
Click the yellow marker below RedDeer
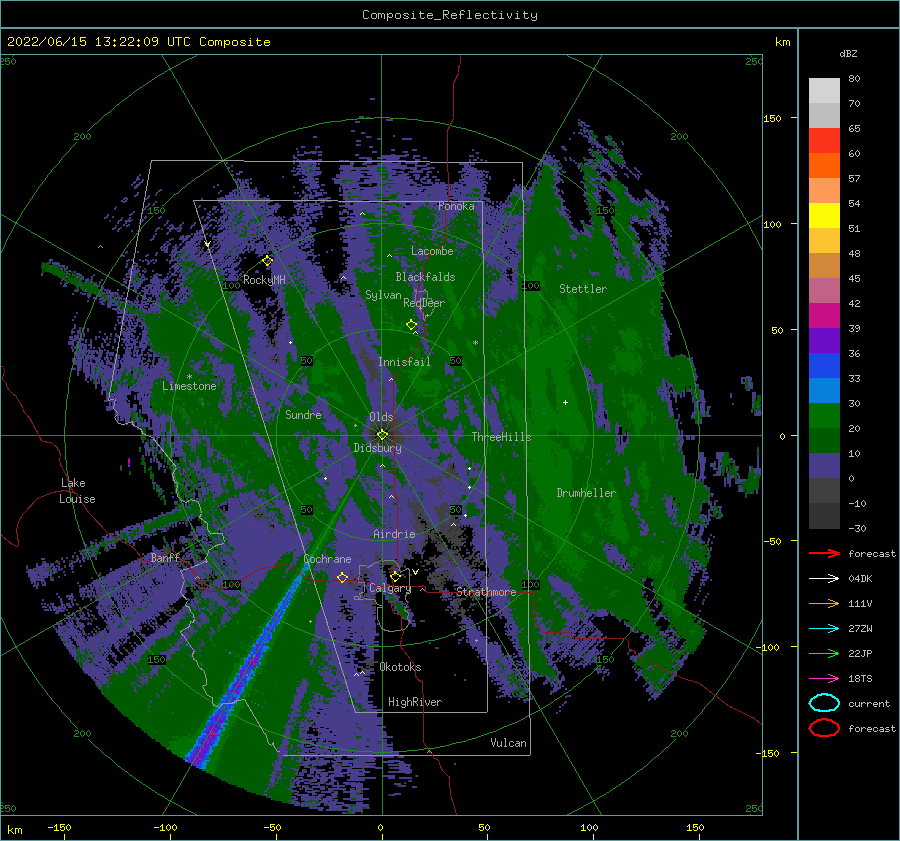(x=412, y=325)
